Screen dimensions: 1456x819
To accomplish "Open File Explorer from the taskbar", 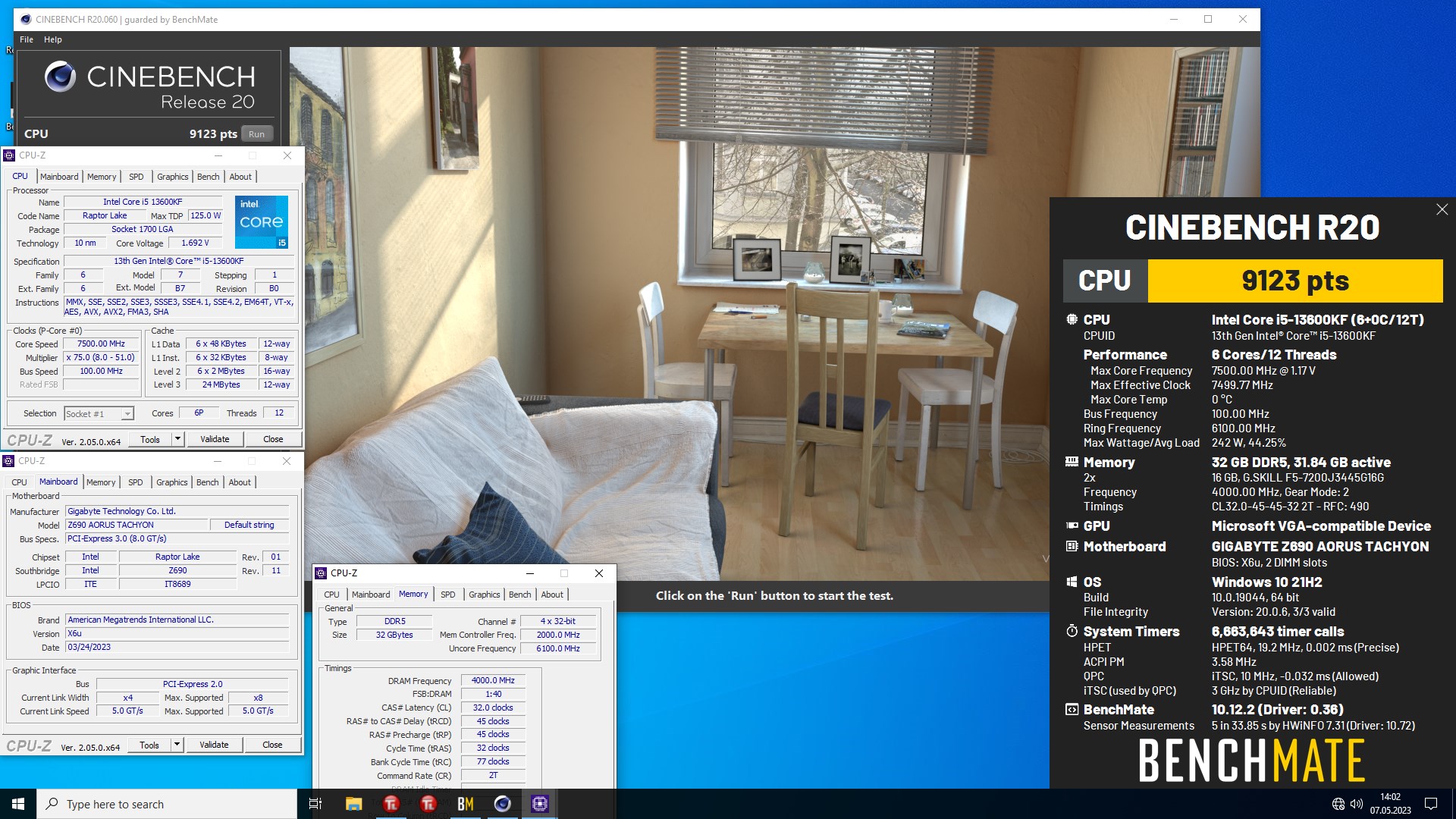I will point(353,804).
